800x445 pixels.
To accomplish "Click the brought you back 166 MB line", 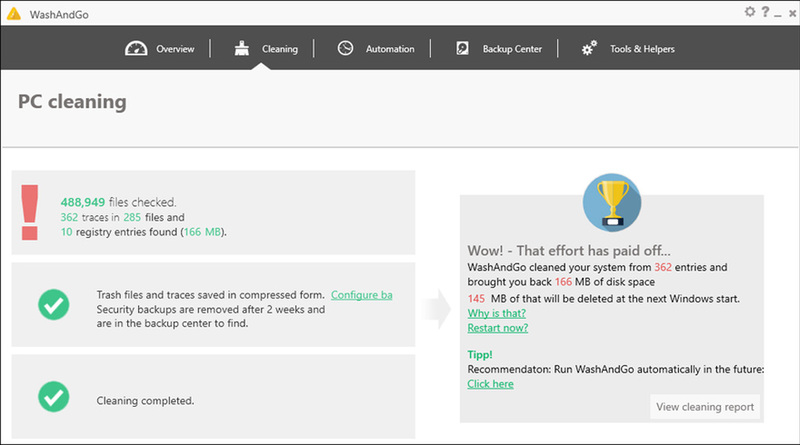I will coord(561,282).
